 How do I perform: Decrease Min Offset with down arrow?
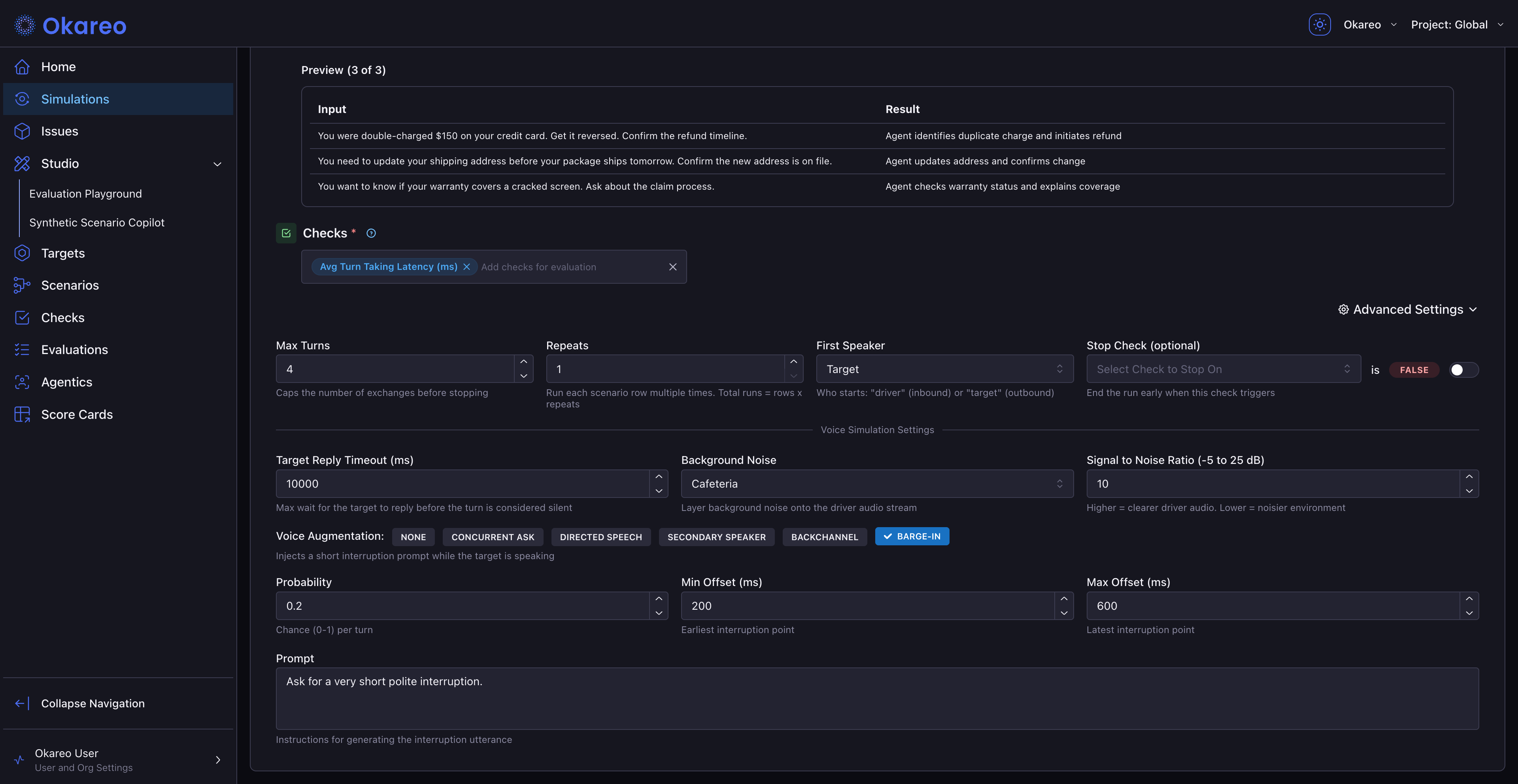coord(1064,612)
